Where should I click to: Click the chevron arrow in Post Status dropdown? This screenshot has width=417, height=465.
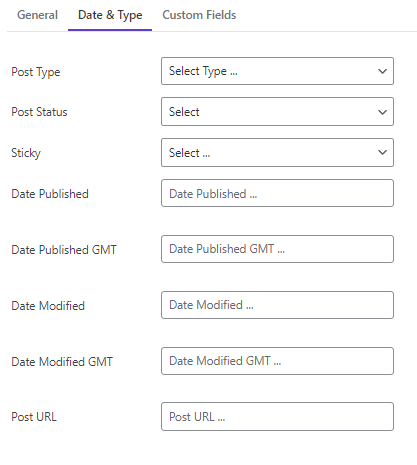[x=382, y=112]
